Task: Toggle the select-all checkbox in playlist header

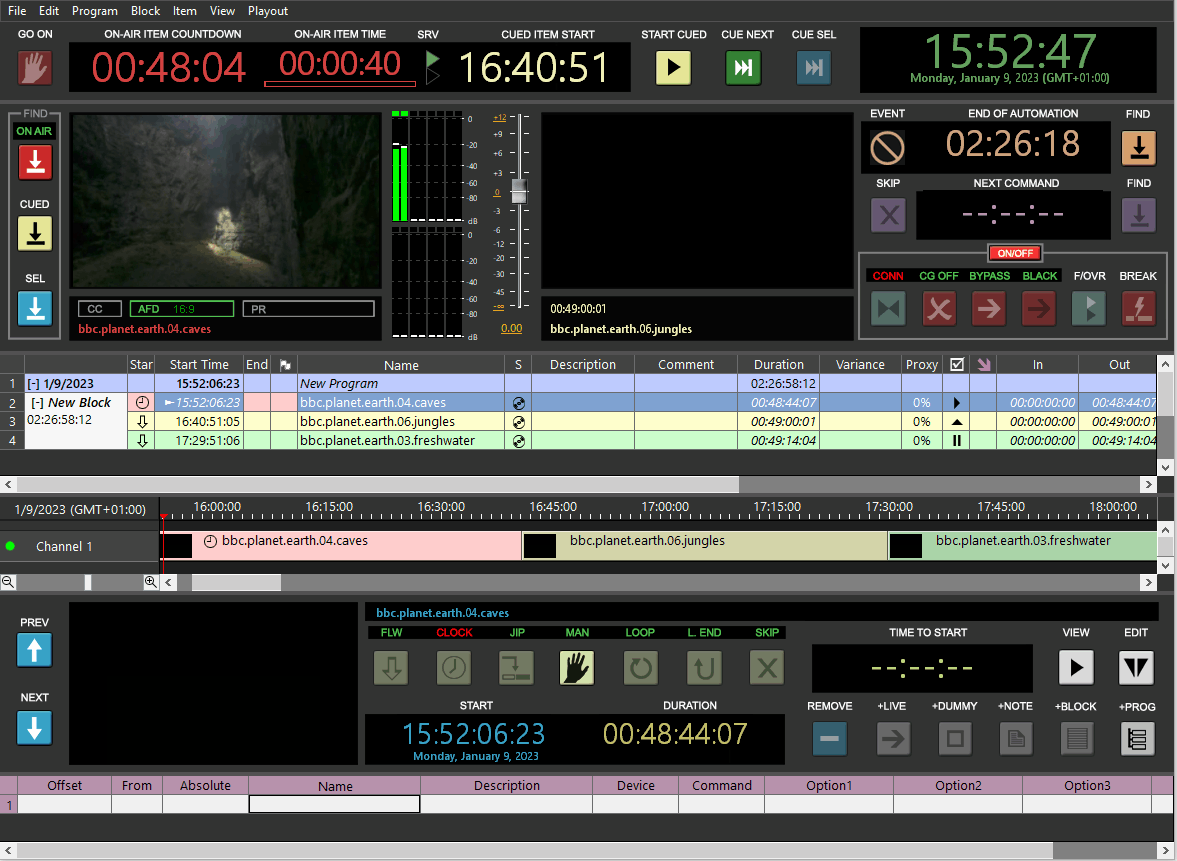Action: point(956,364)
